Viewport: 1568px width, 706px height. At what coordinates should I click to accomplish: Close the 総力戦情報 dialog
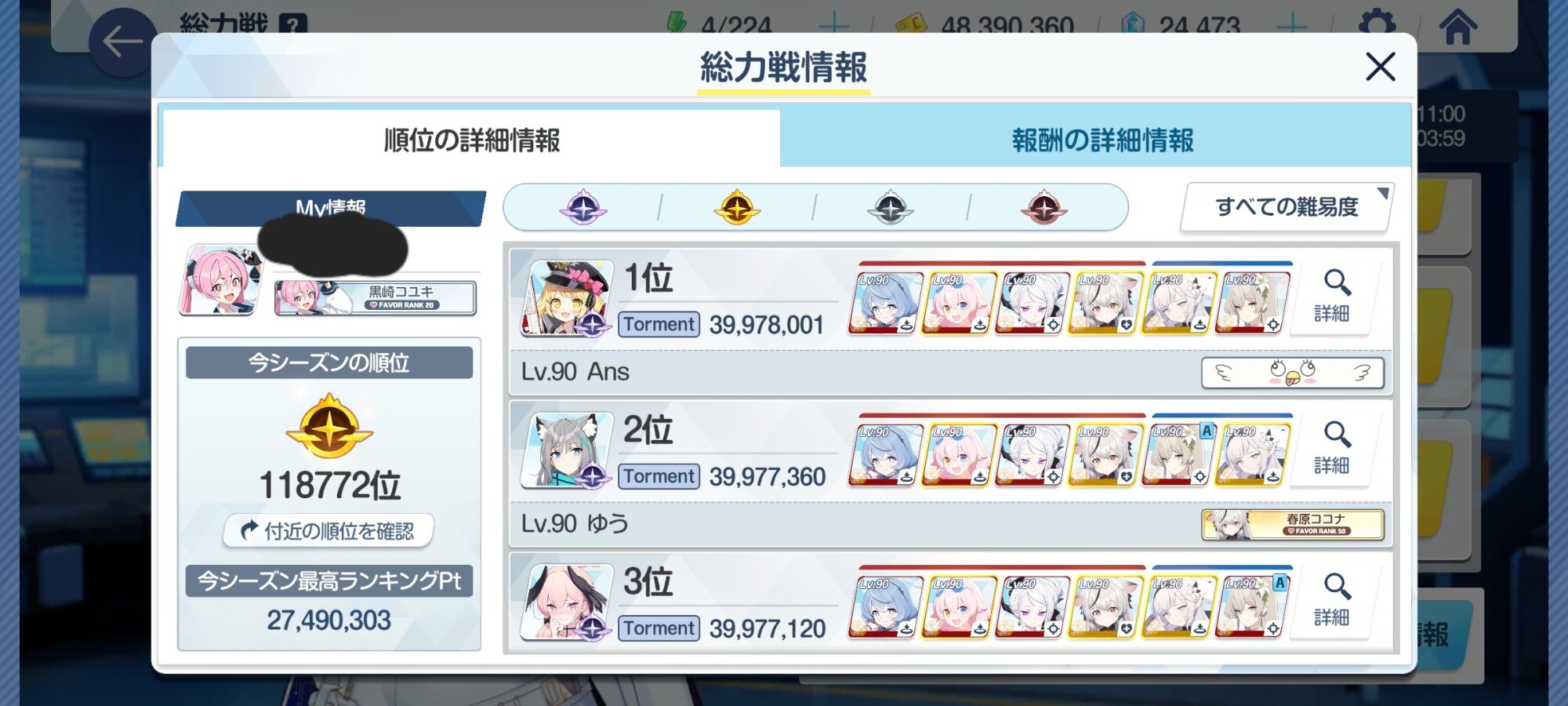tap(1381, 67)
